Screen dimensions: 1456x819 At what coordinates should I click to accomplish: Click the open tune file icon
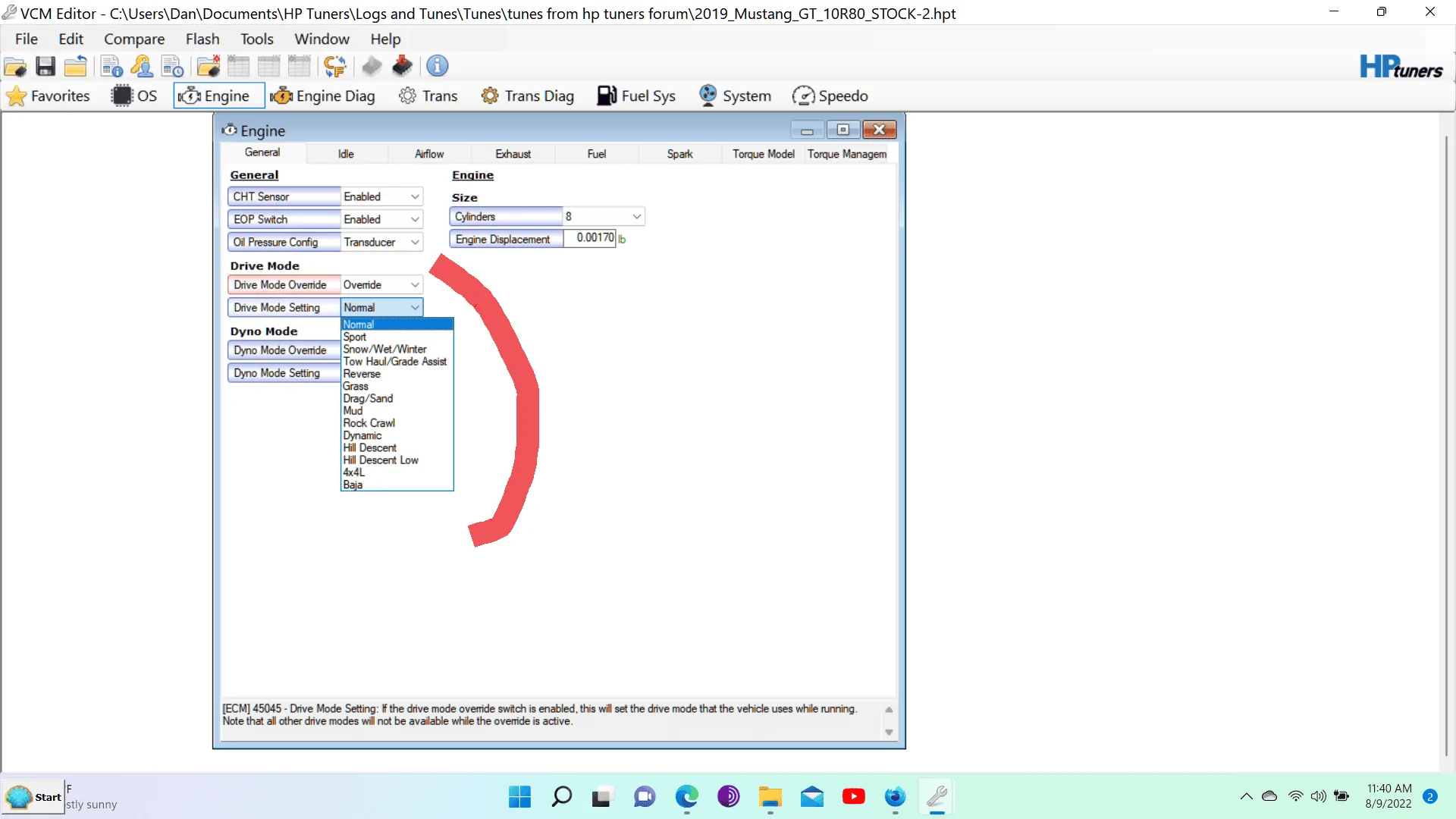click(15, 67)
